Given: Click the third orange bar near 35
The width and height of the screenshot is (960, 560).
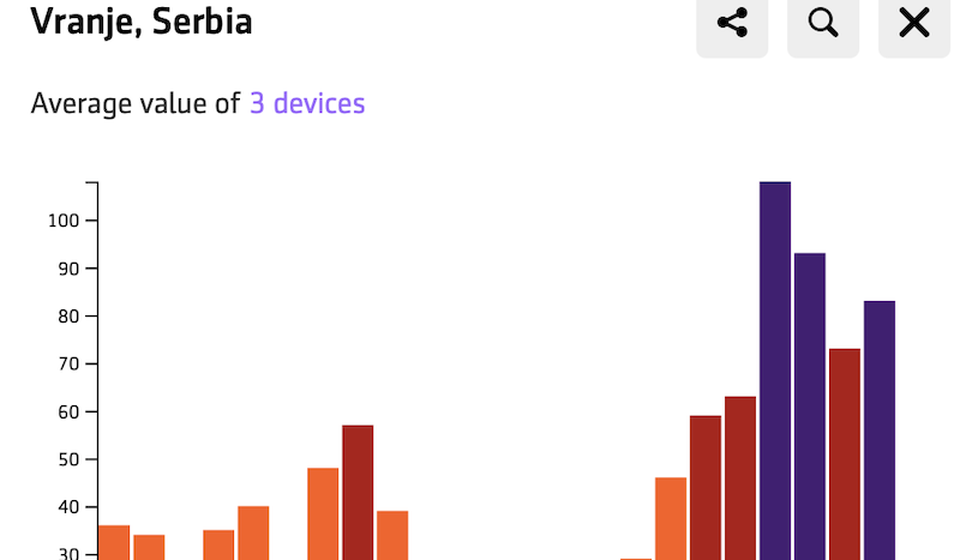Looking at the screenshot, I should click(218, 544).
